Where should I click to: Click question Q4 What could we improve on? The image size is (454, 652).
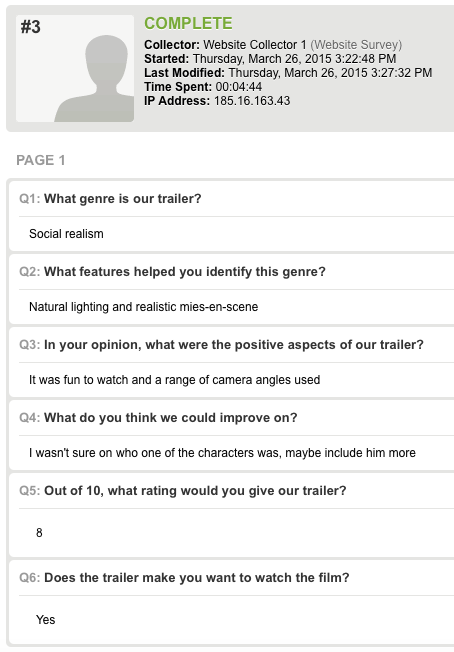(x=158, y=417)
